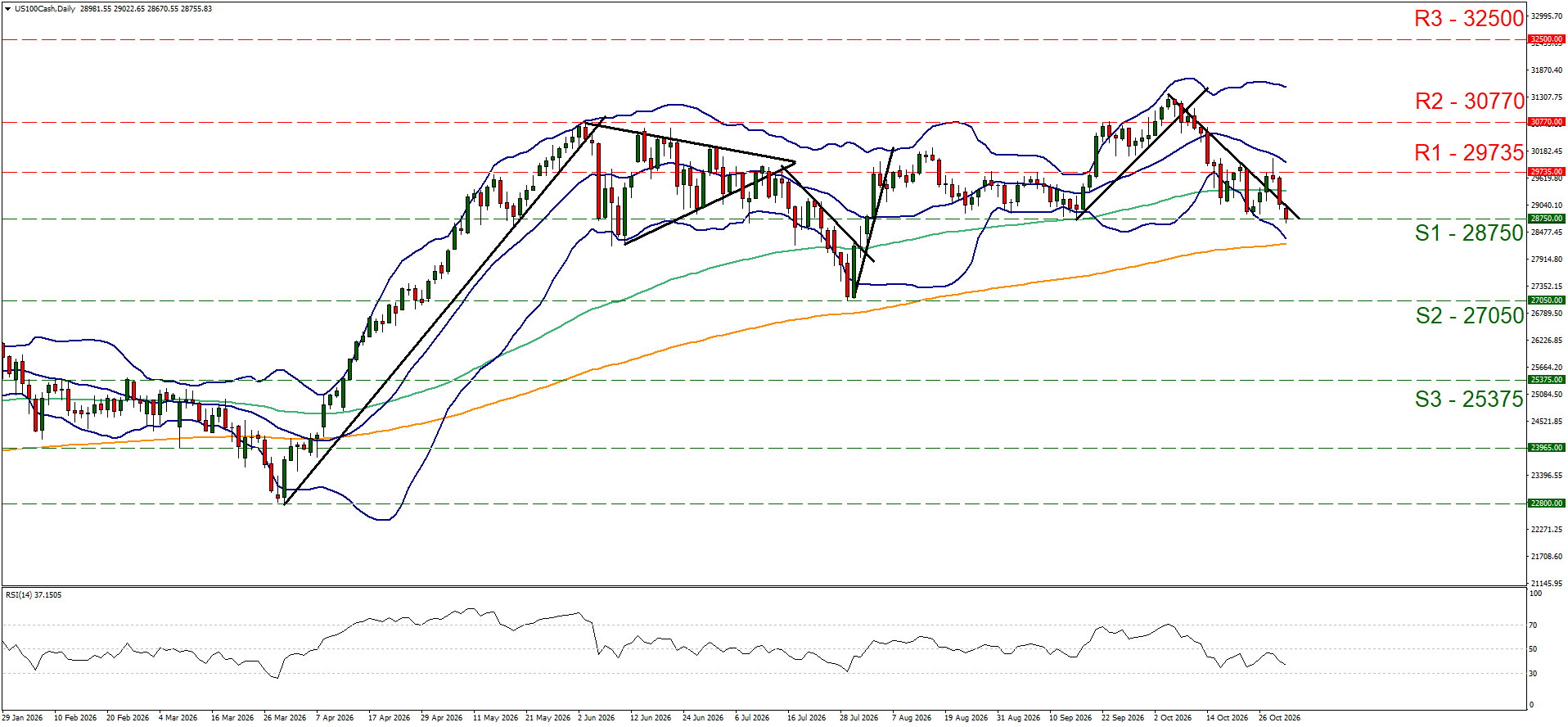Viewport: 1568px width, 727px height.
Task: Click the R3 - 32500 resistance label
Action: point(1469,19)
